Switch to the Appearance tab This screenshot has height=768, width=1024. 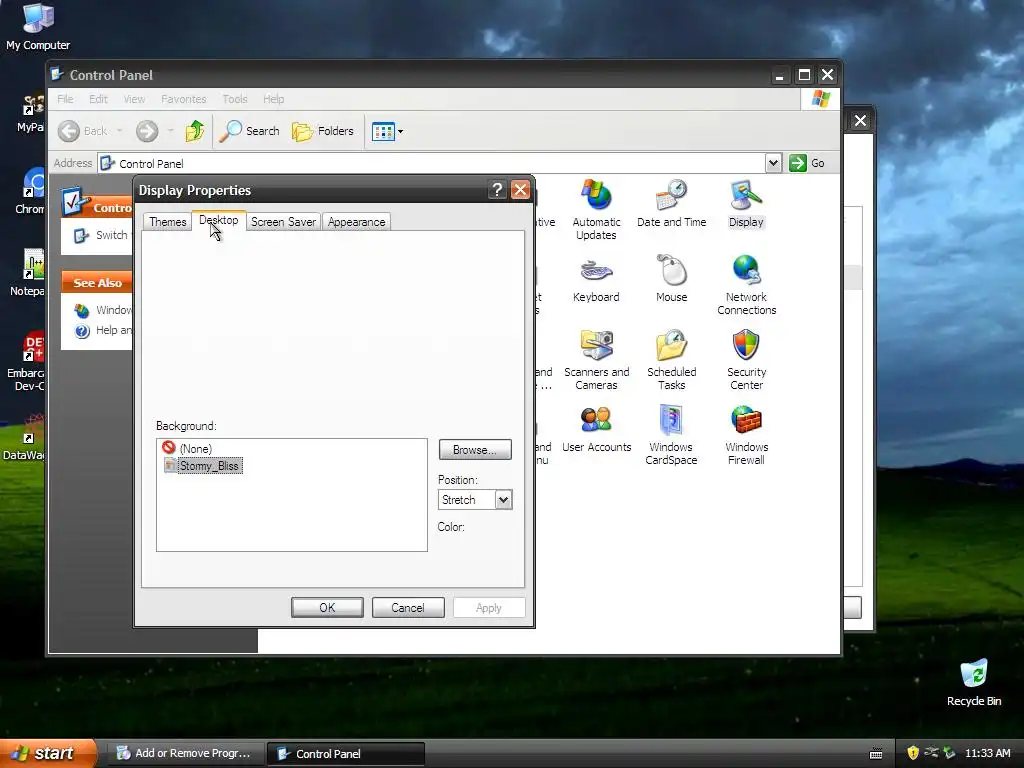click(x=357, y=222)
